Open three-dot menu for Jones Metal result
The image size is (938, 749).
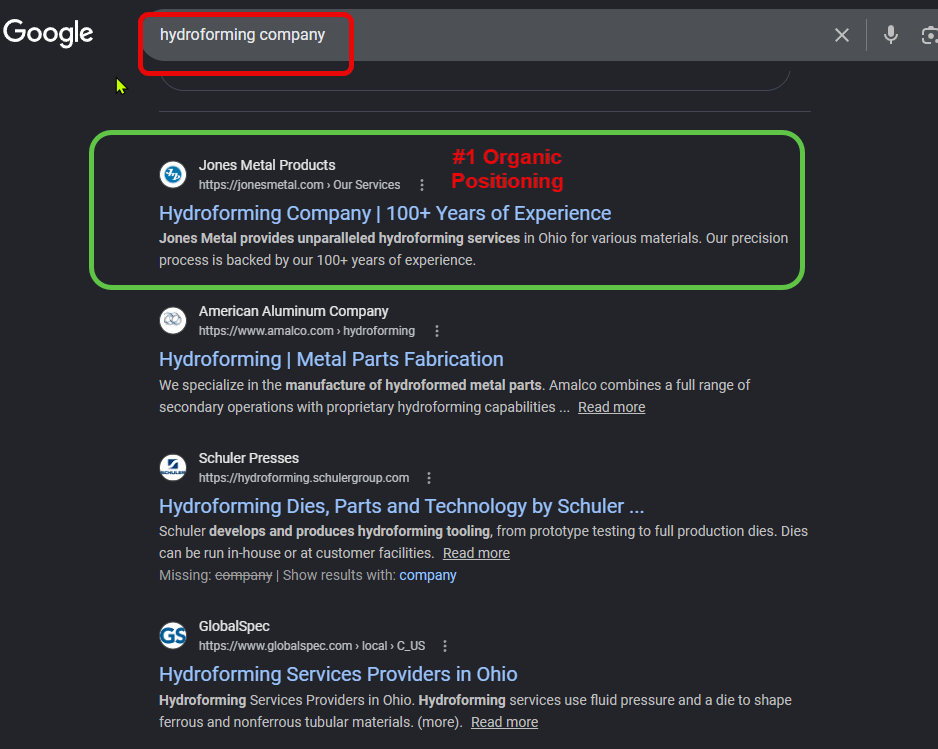tap(422, 185)
